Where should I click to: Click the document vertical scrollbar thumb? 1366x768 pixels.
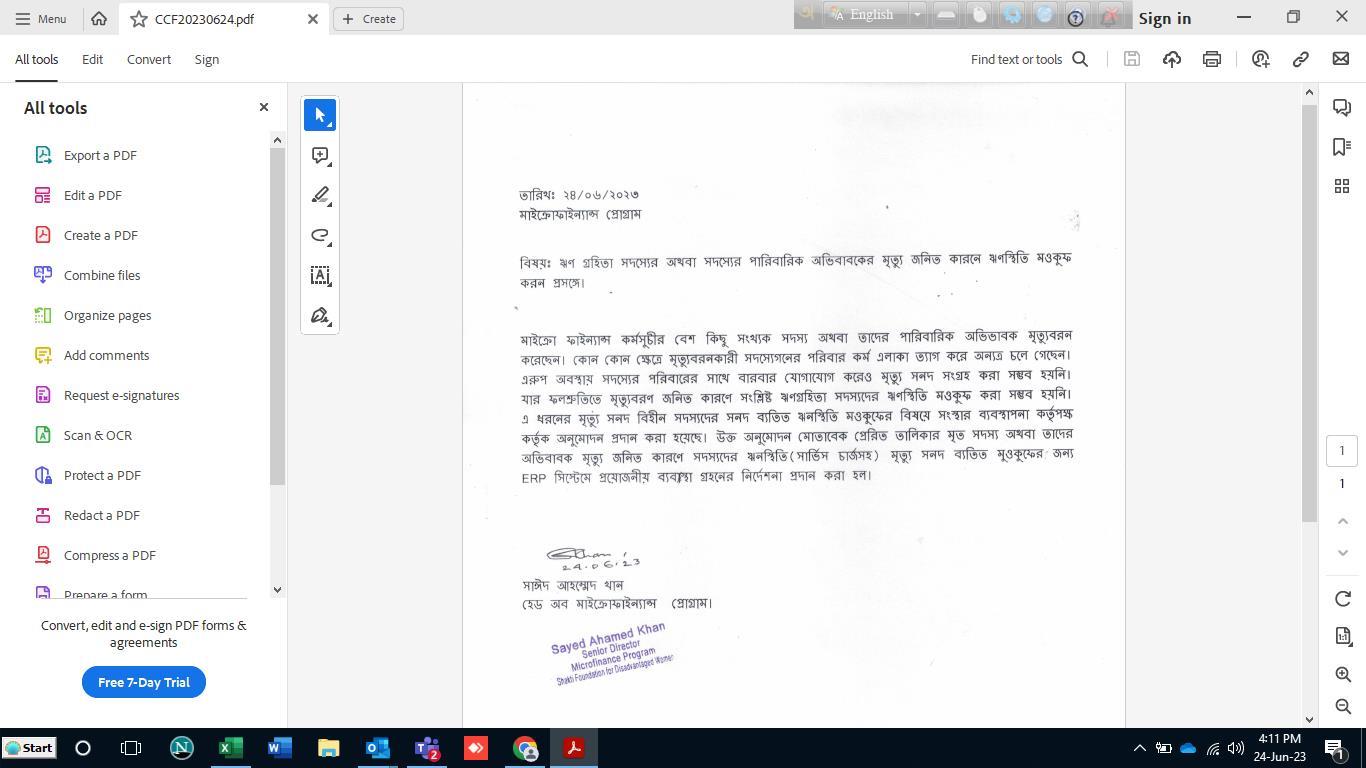coord(1309,311)
